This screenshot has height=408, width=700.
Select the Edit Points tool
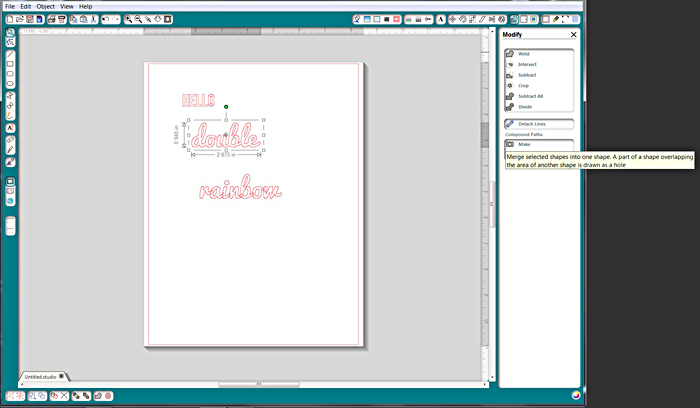pos(10,42)
